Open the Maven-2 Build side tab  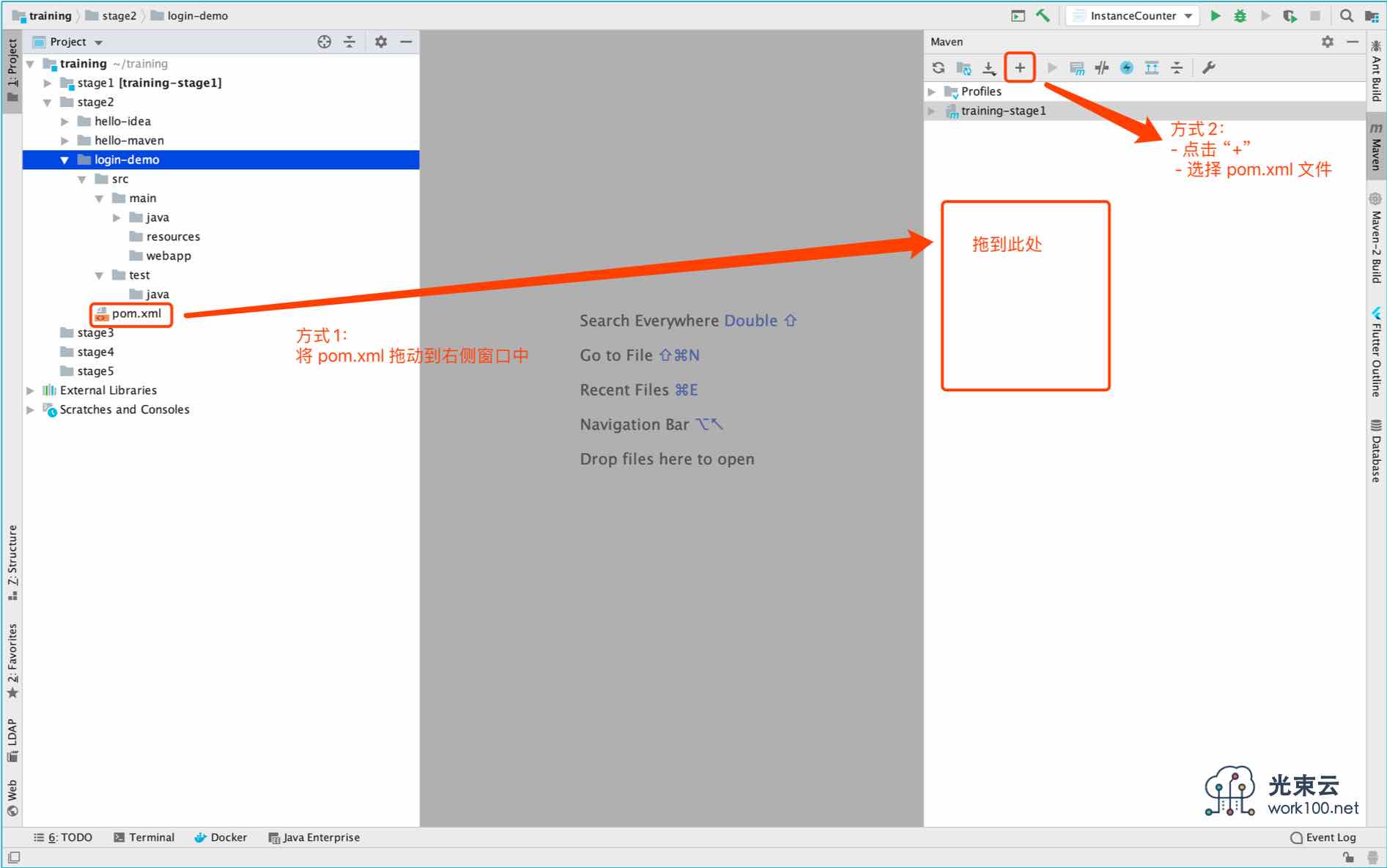(1376, 239)
